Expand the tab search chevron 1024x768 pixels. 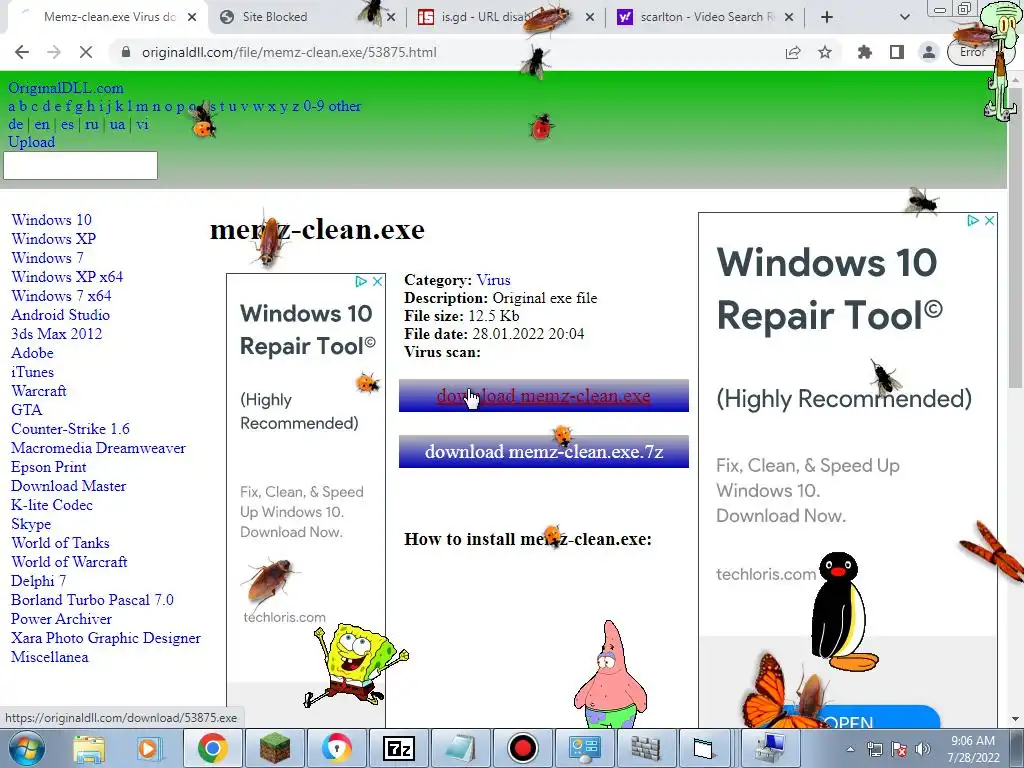tap(904, 17)
